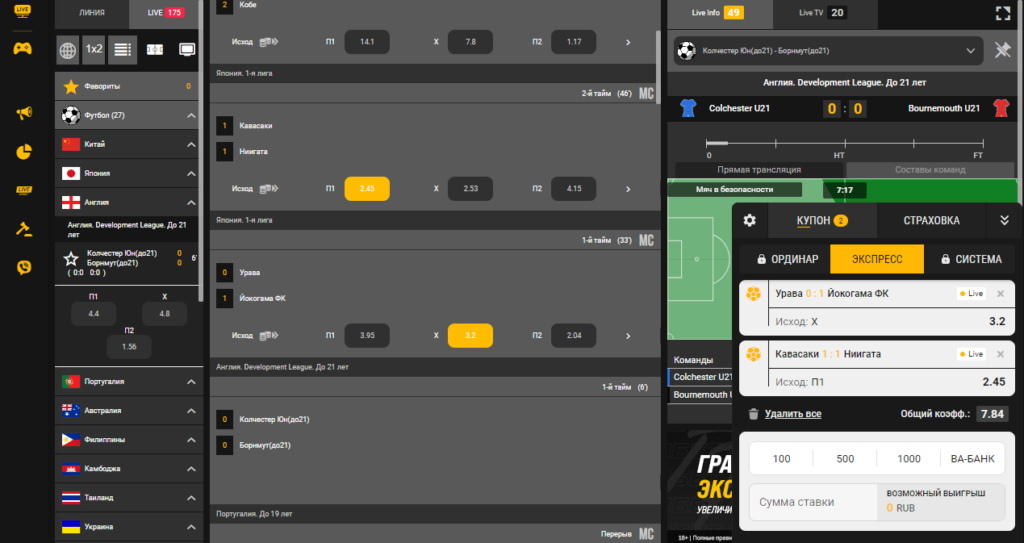
Task: Open Составы команд tab
Action: coord(930,170)
